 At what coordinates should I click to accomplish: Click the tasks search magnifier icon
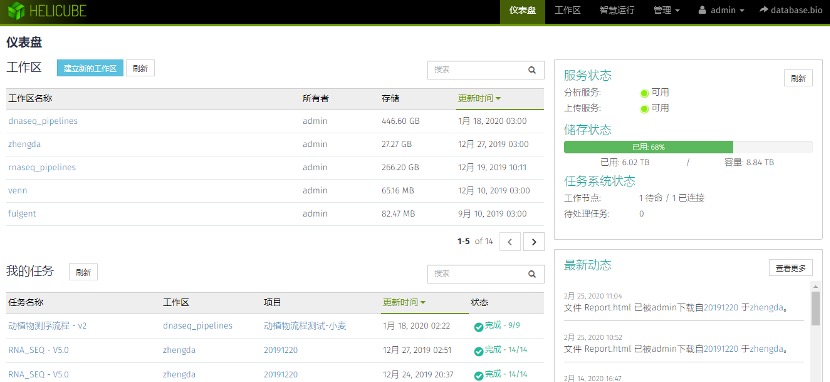click(x=531, y=274)
